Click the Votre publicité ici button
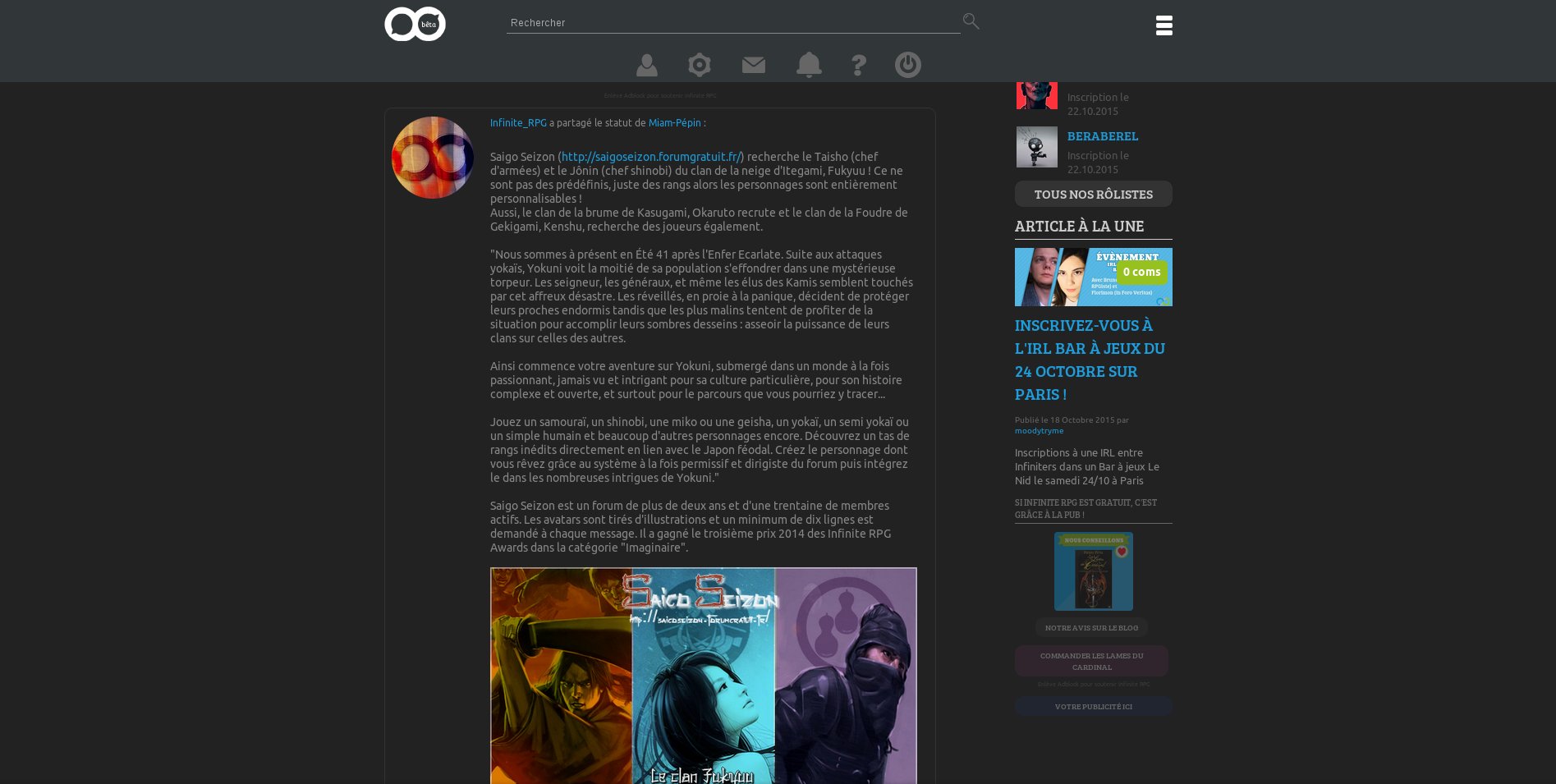1556x784 pixels. (1094, 707)
